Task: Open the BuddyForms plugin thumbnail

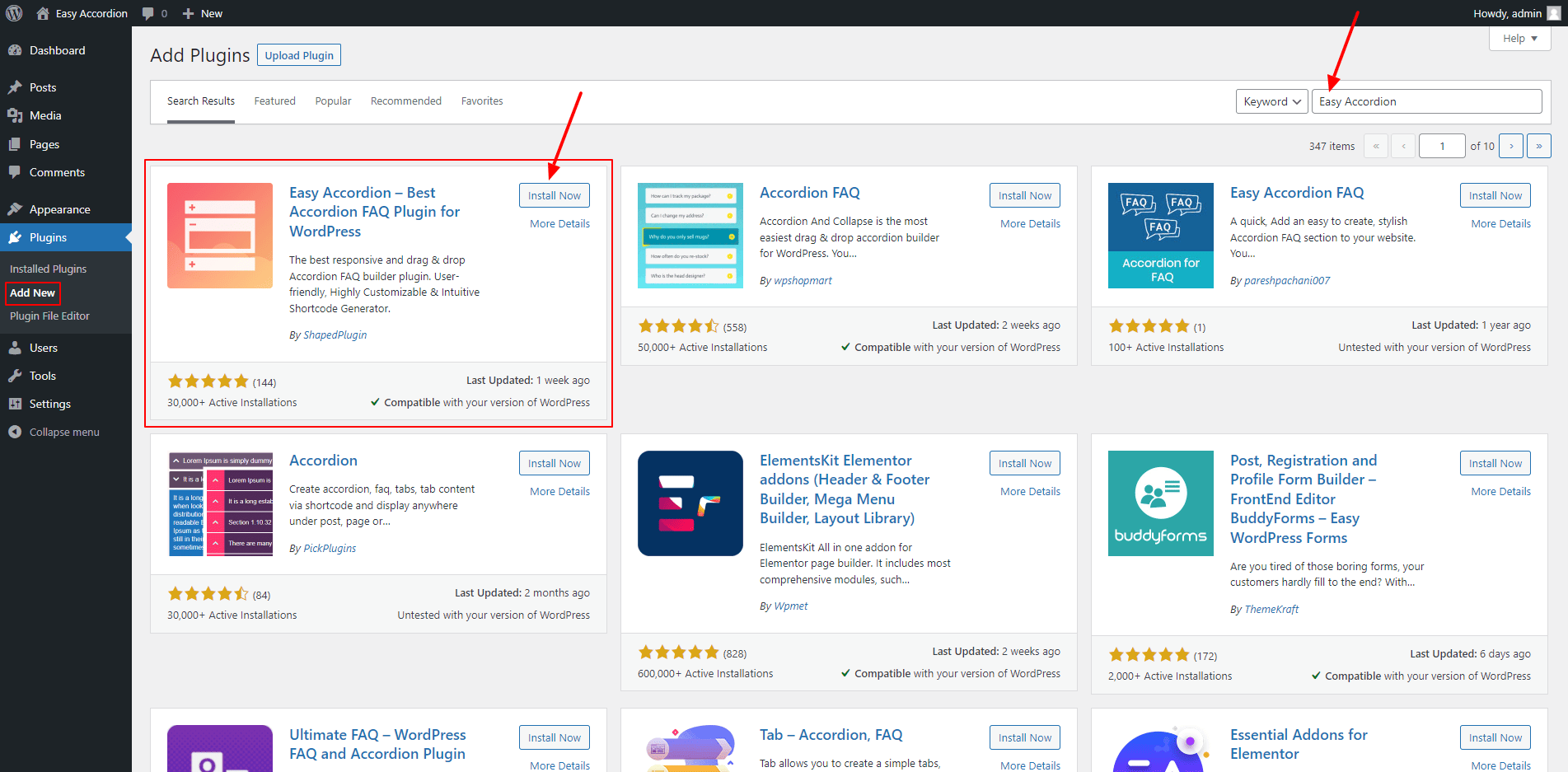Action: click(x=1161, y=503)
